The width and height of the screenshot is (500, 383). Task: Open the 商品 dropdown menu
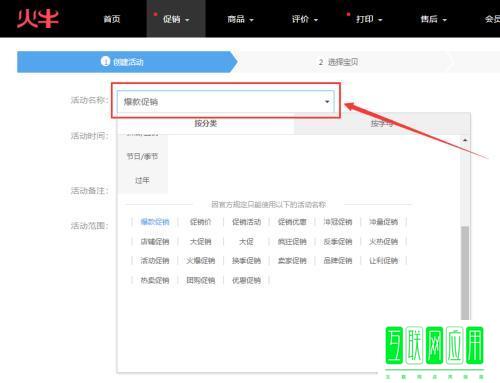coord(240,19)
